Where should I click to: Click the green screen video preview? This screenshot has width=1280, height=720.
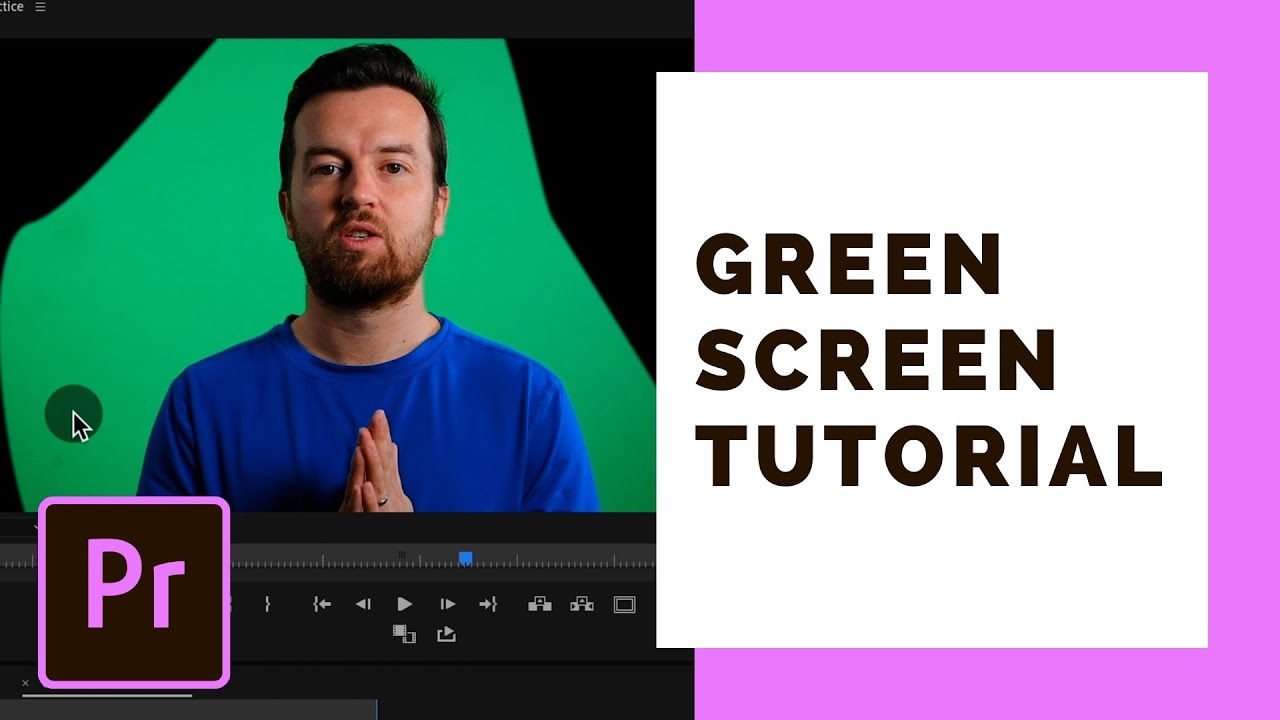click(x=328, y=275)
